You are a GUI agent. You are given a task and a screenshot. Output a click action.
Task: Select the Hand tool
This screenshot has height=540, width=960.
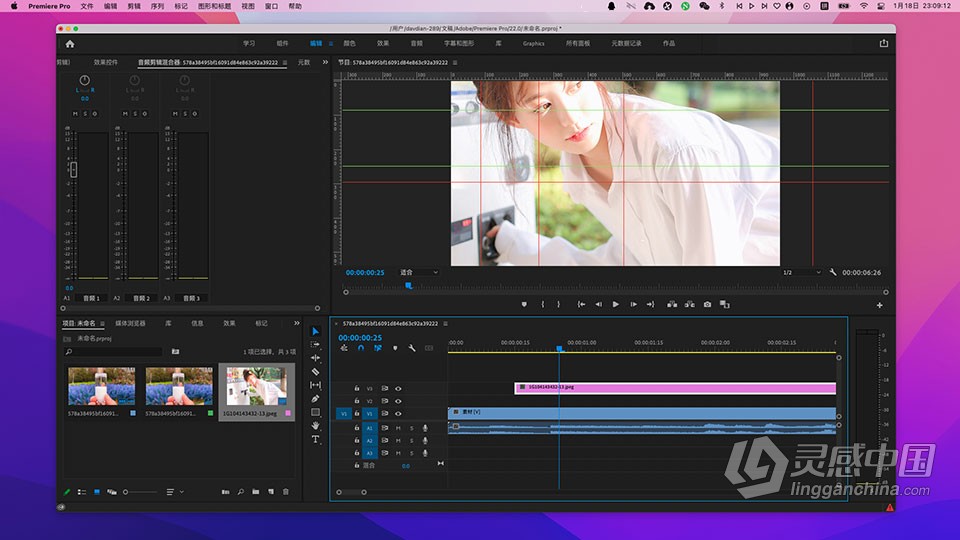point(315,426)
